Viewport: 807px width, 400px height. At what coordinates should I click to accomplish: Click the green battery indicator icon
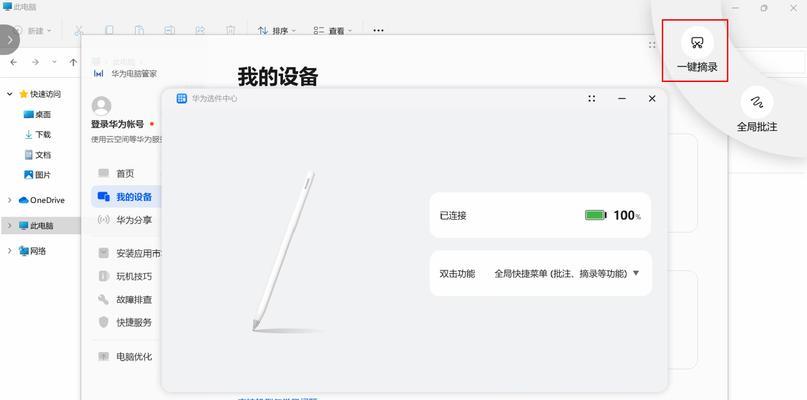point(595,215)
